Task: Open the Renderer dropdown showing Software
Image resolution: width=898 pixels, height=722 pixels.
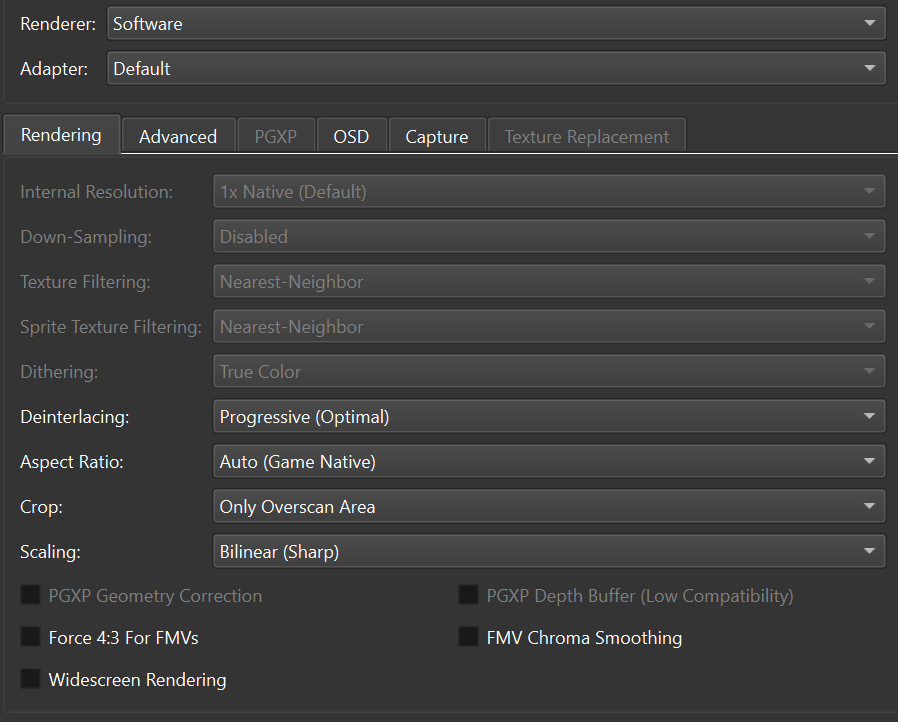Action: (x=496, y=23)
